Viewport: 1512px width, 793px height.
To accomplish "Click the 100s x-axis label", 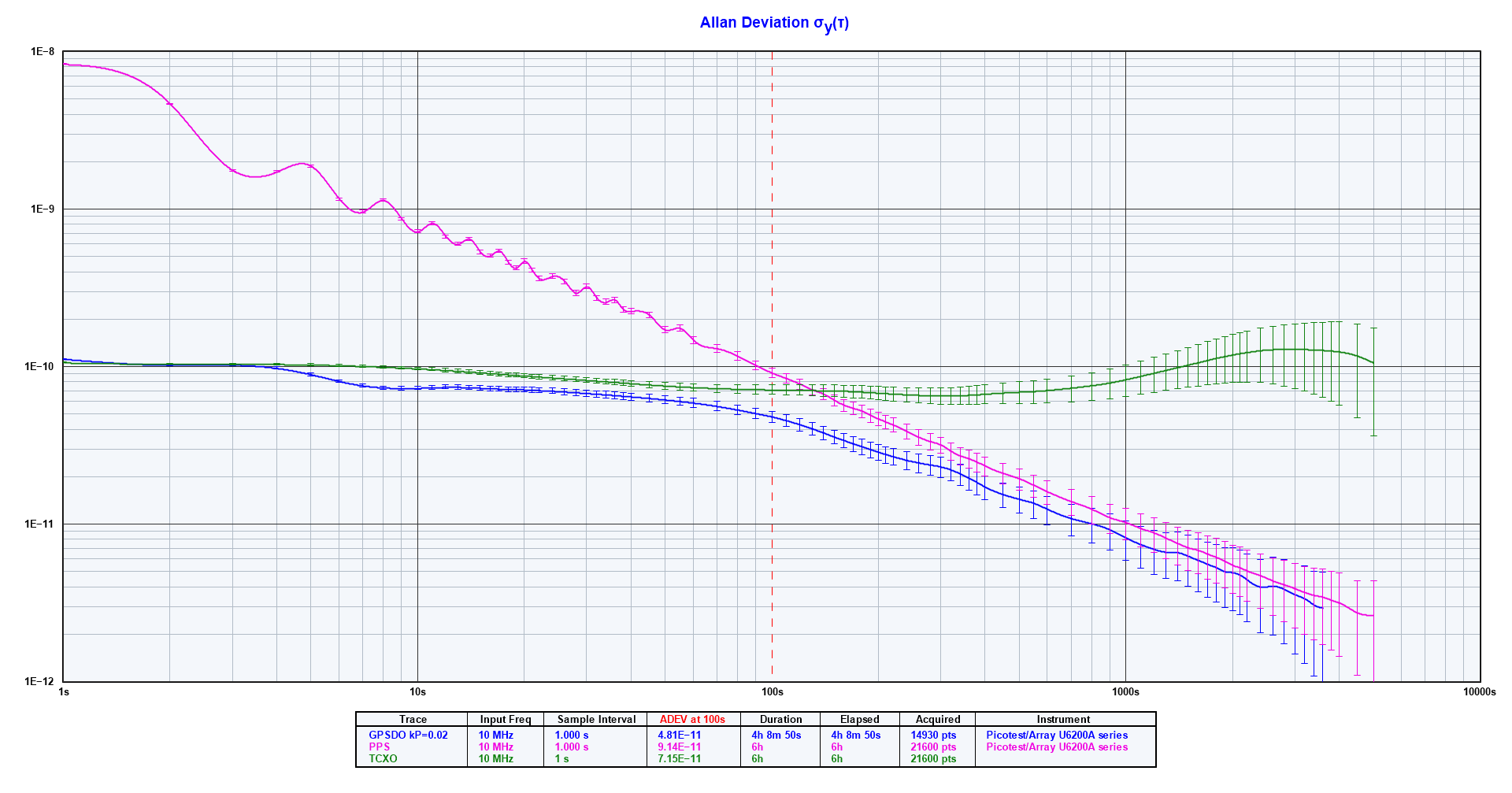I will (x=772, y=692).
